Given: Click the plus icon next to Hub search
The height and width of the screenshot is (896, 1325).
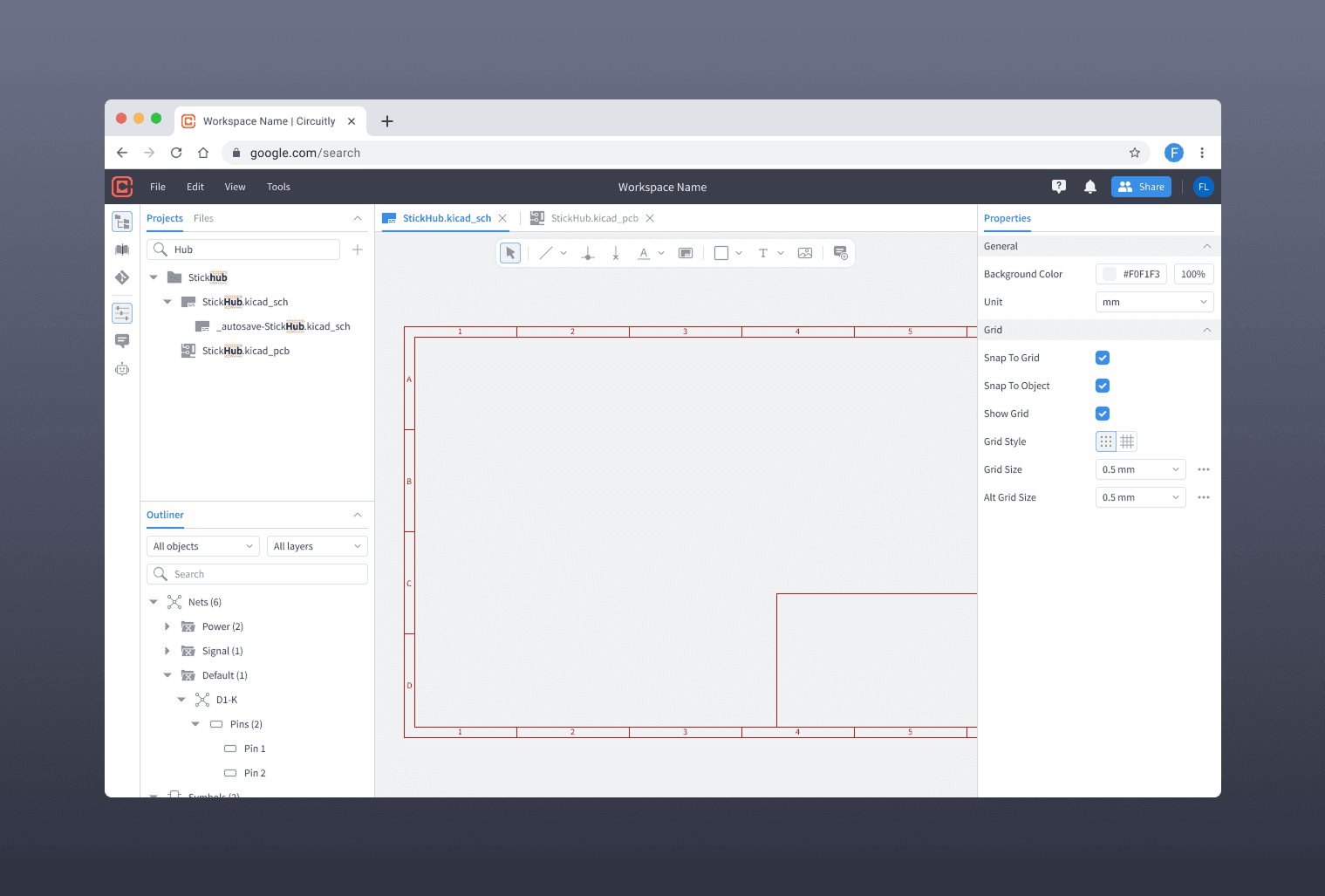Looking at the screenshot, I should pyautogui.click(x=358, y=250).
